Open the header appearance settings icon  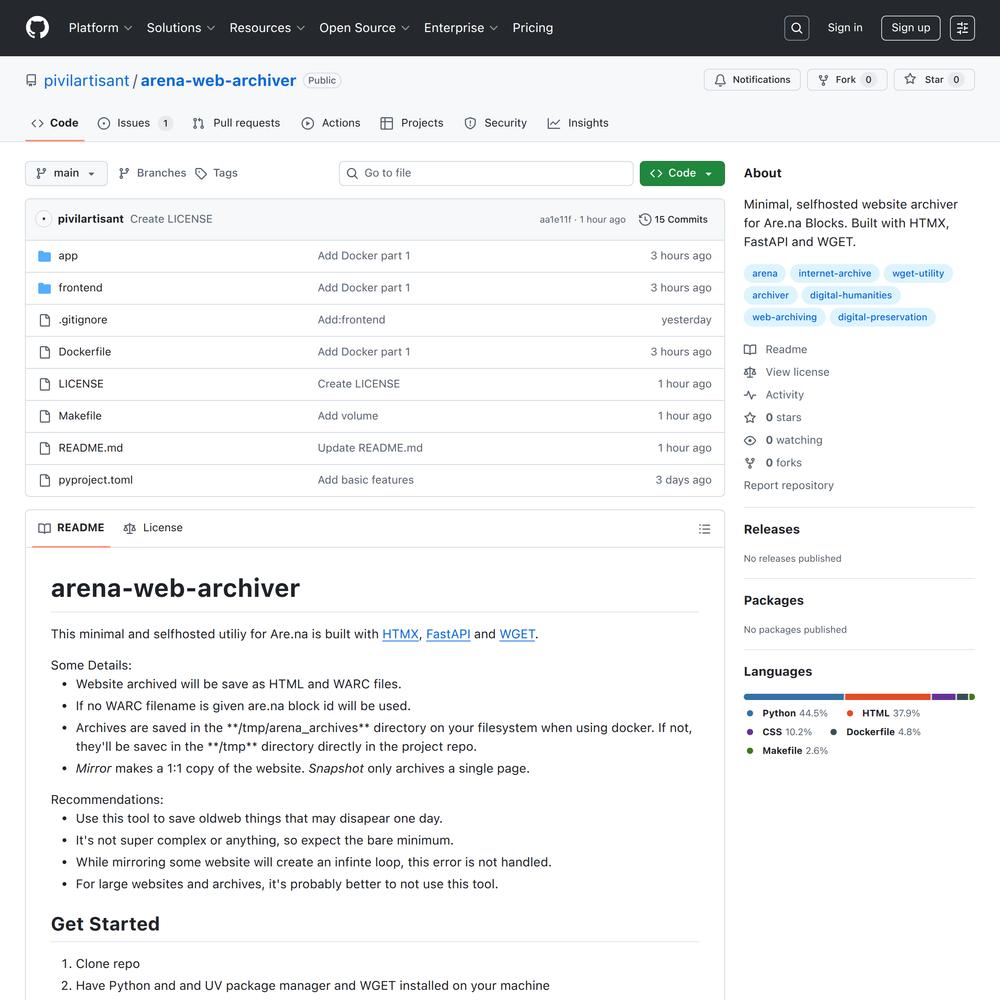[x=962, y=28]
